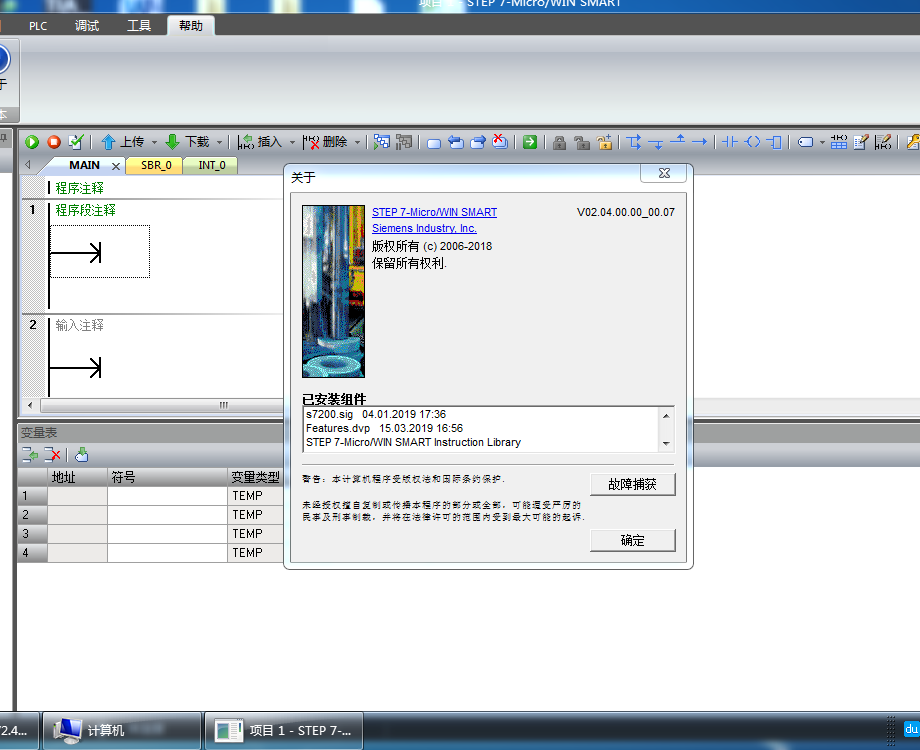This screenshot has height=750, width=920.
Task: Click the red STOP button in toolbar
Action: (54, 142)
